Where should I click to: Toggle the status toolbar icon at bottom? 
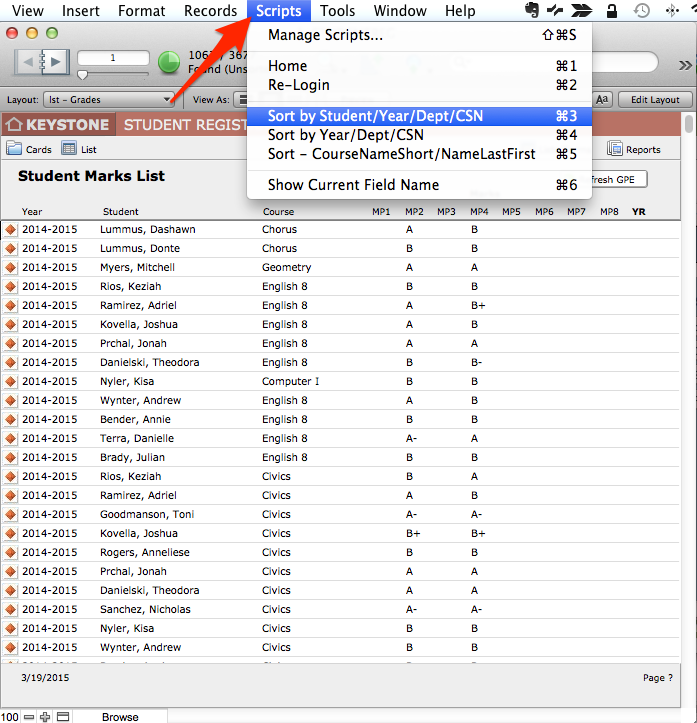pyautogui.click(x=62, y=717)
